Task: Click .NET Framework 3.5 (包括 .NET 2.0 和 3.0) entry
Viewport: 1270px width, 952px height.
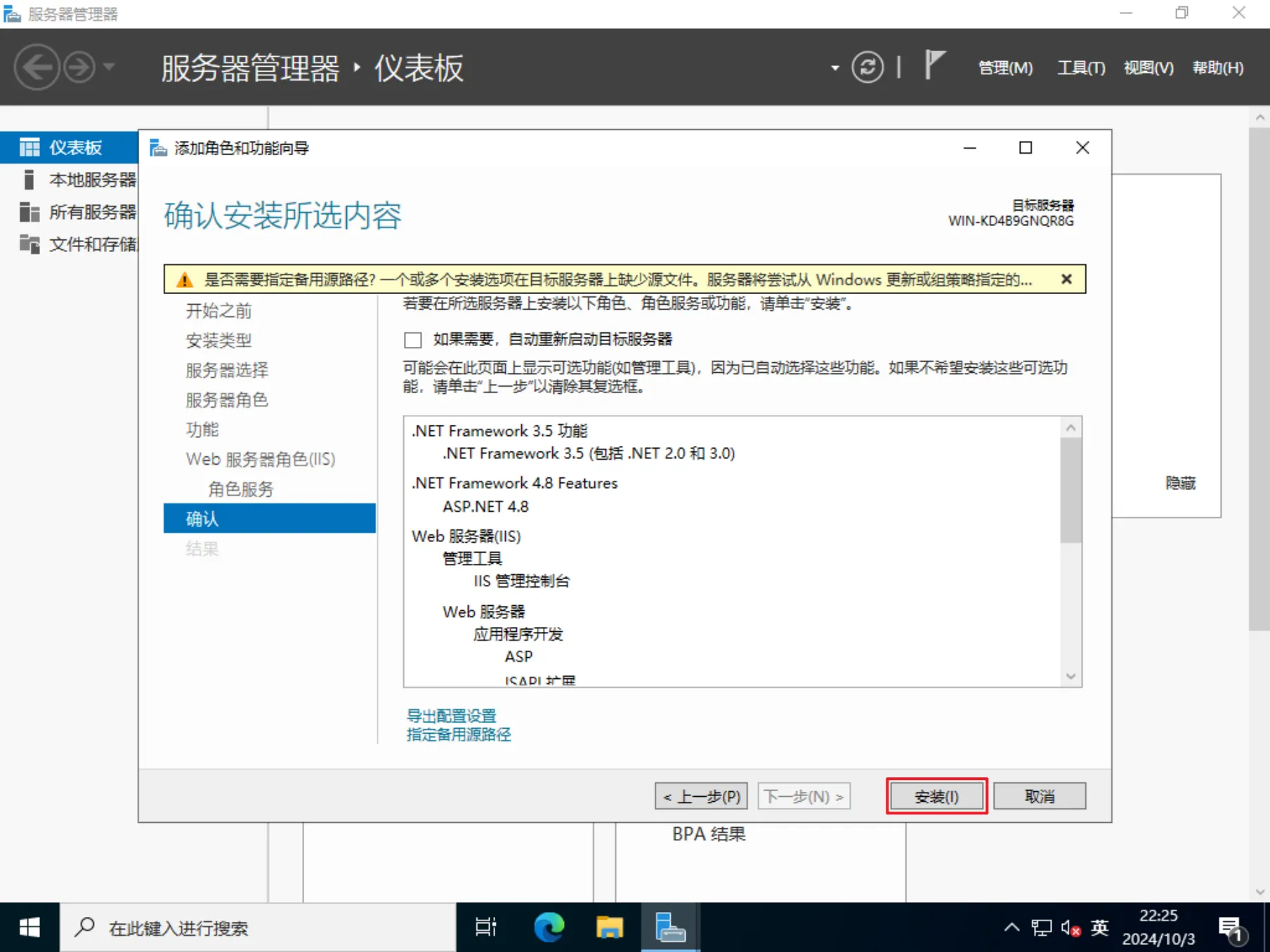Action: pyautogui.click(x=589, y=454)
